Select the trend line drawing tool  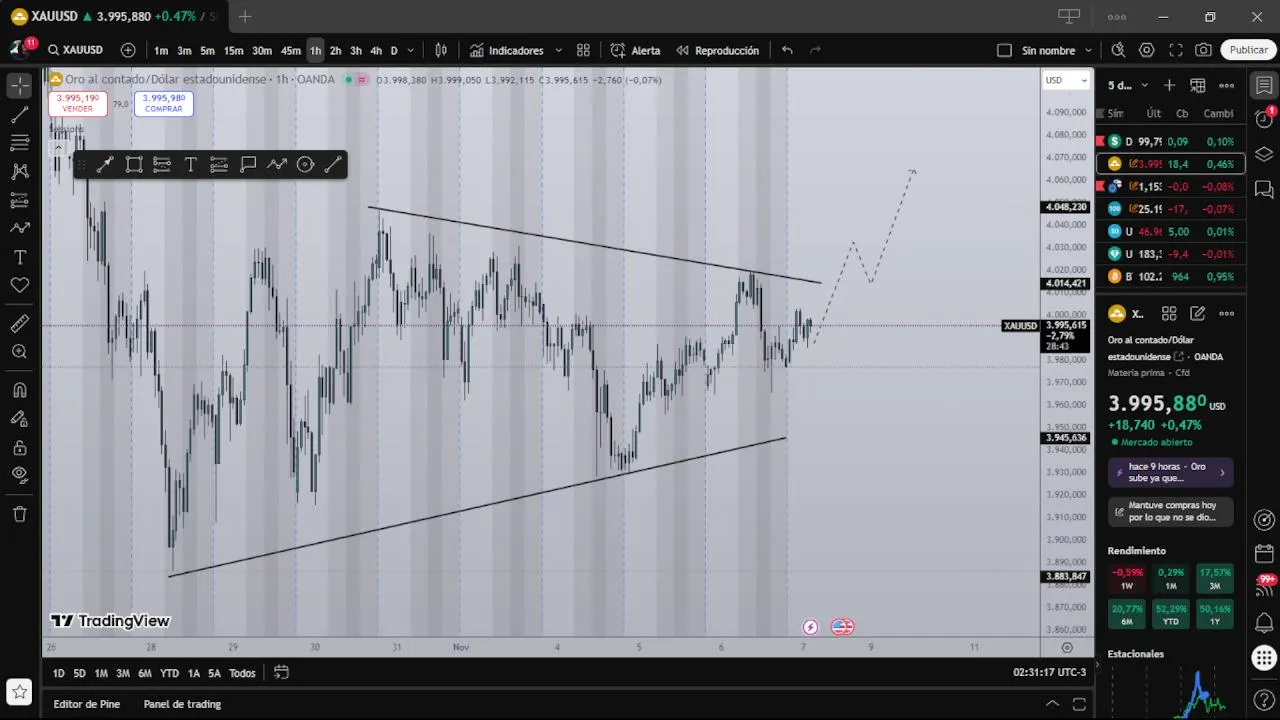pos(19,115)
